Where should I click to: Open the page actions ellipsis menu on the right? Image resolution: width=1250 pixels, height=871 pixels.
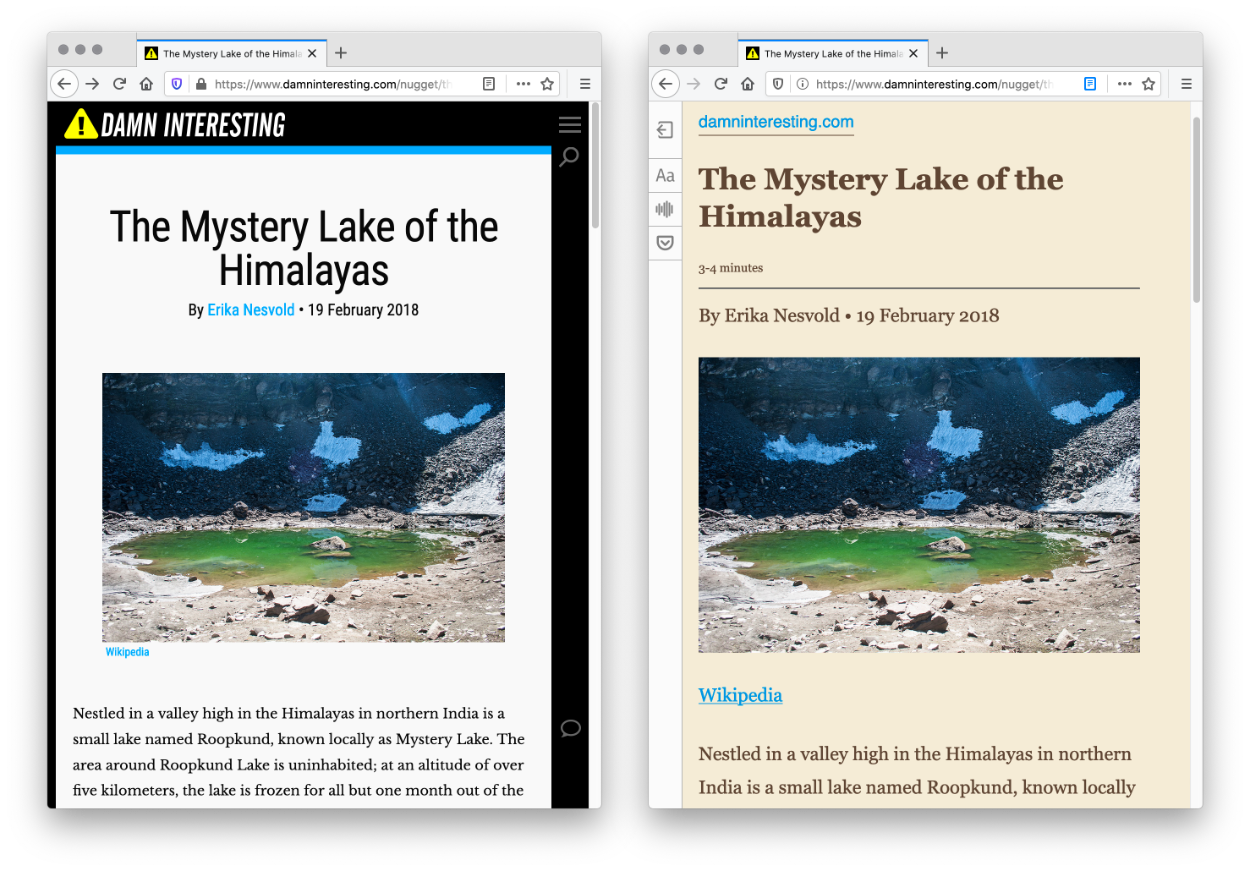(1123, 84)
